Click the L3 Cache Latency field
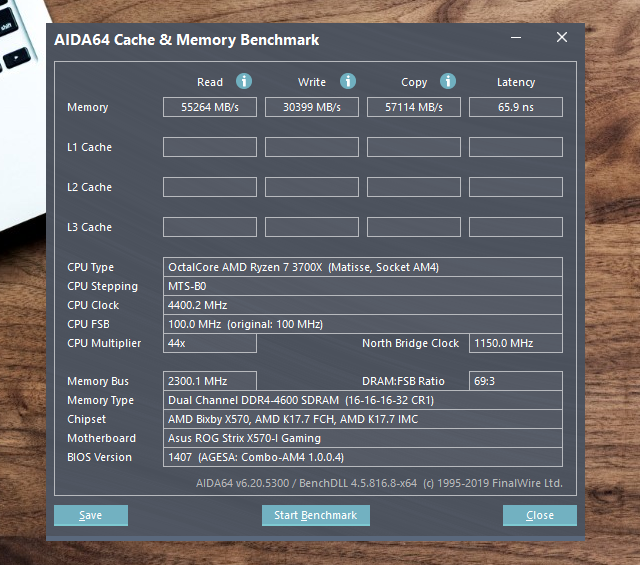Image resolution: width=640 pixels, height=565 pixels. (516, 227)
